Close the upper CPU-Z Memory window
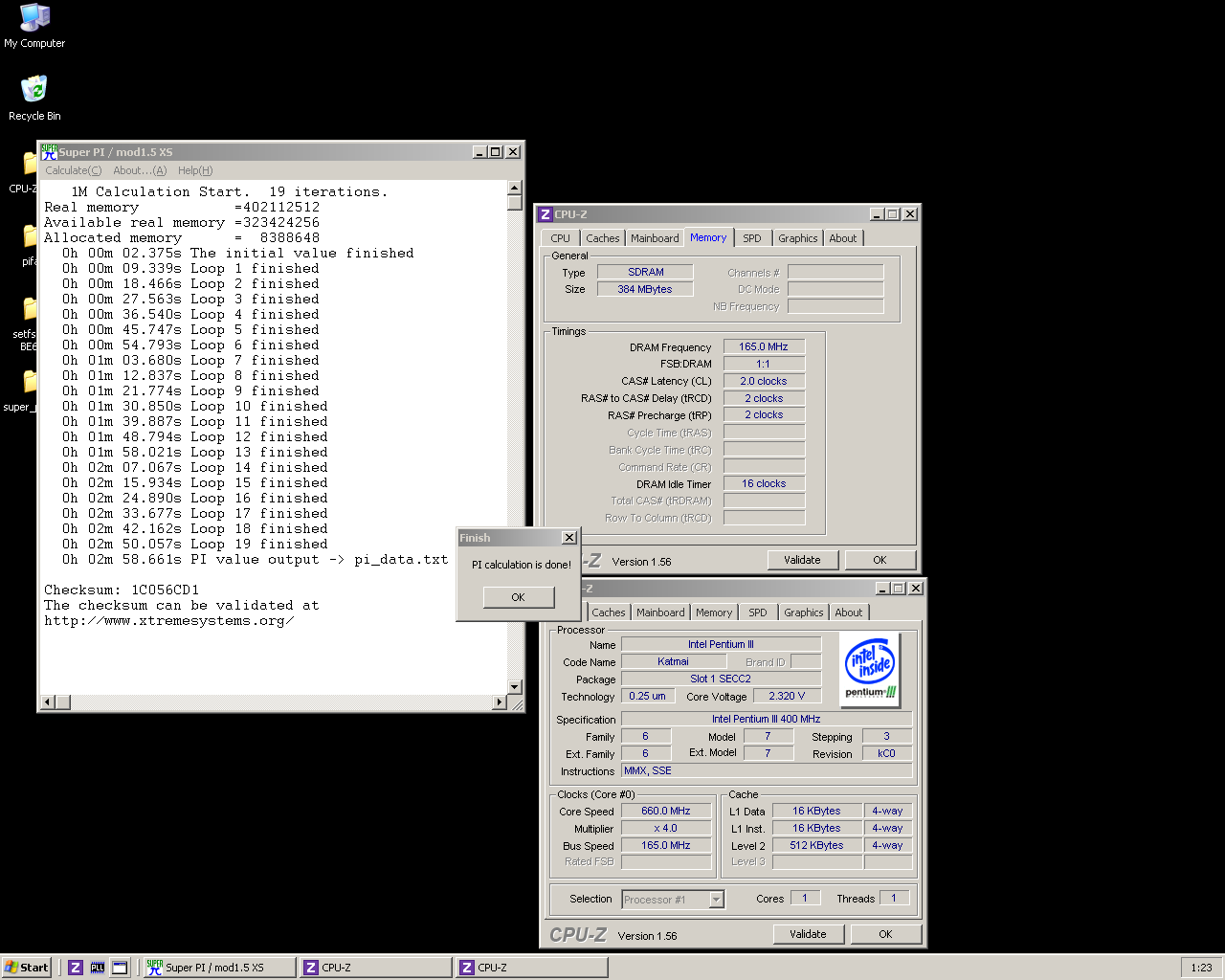Screen dimensions: 1225x980 pyautogui.click(x=909, y=214)
